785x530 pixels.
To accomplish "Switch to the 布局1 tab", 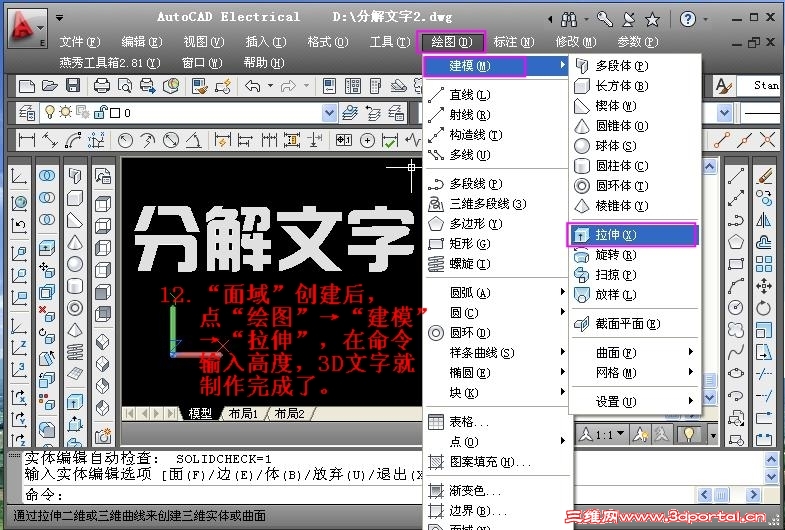I will (243, 413).
